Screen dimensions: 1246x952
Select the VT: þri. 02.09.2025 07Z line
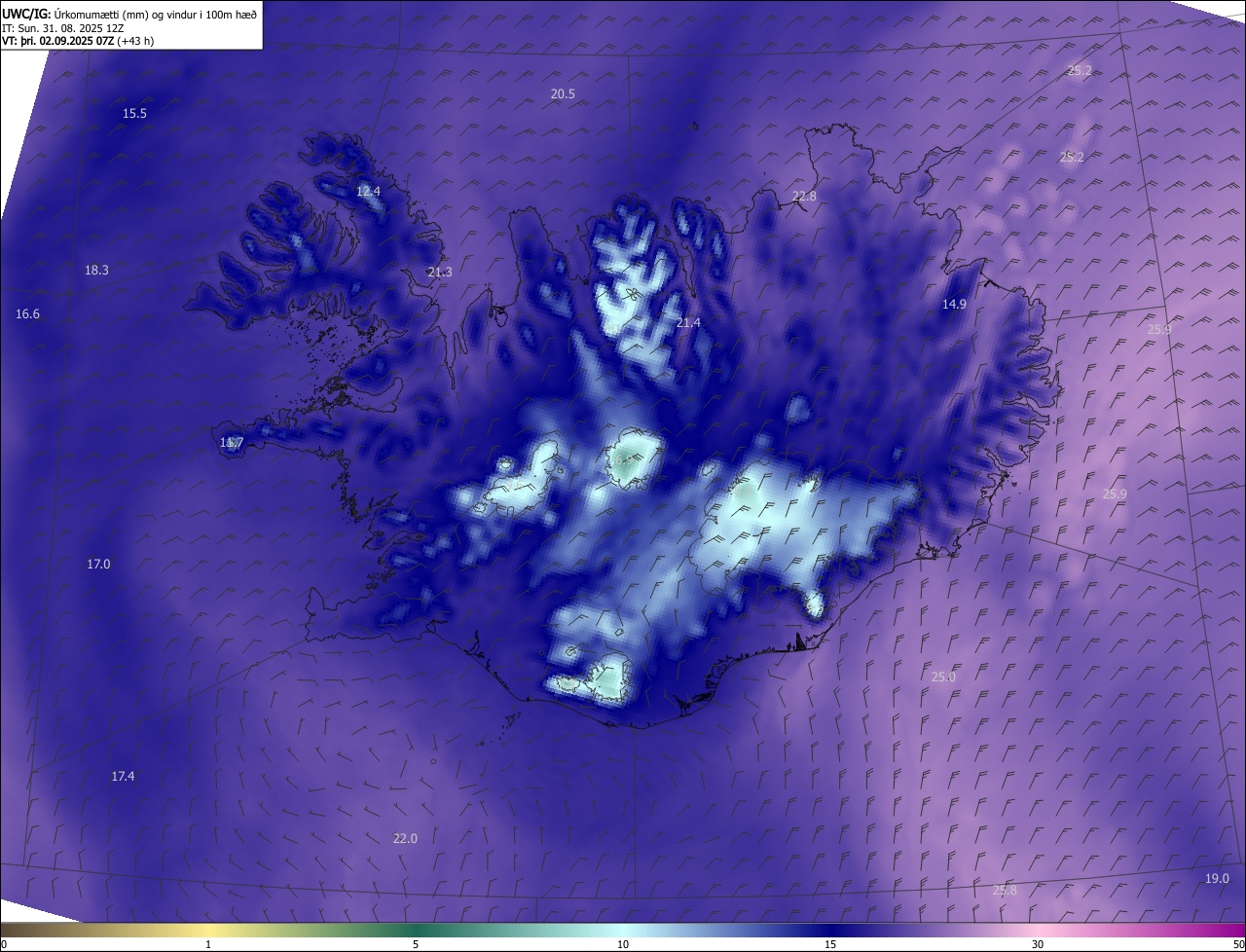[78, 41]
